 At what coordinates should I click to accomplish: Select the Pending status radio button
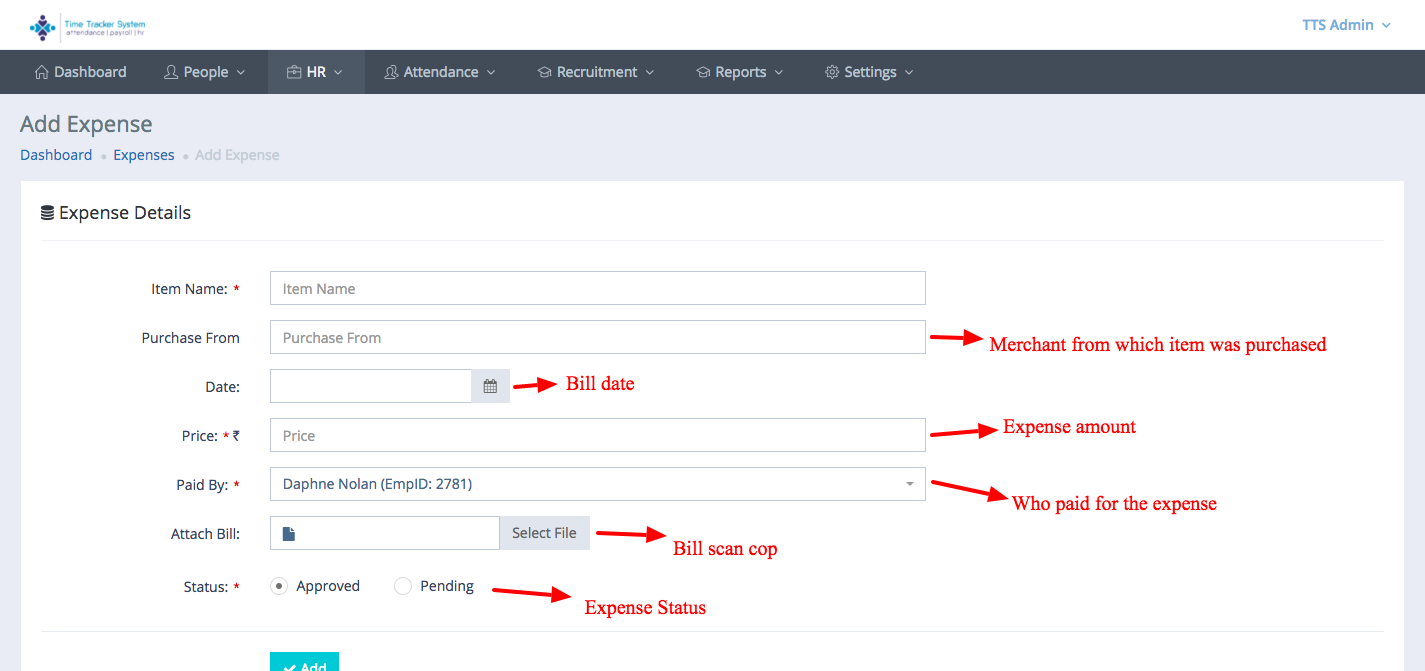pos(403,586)
